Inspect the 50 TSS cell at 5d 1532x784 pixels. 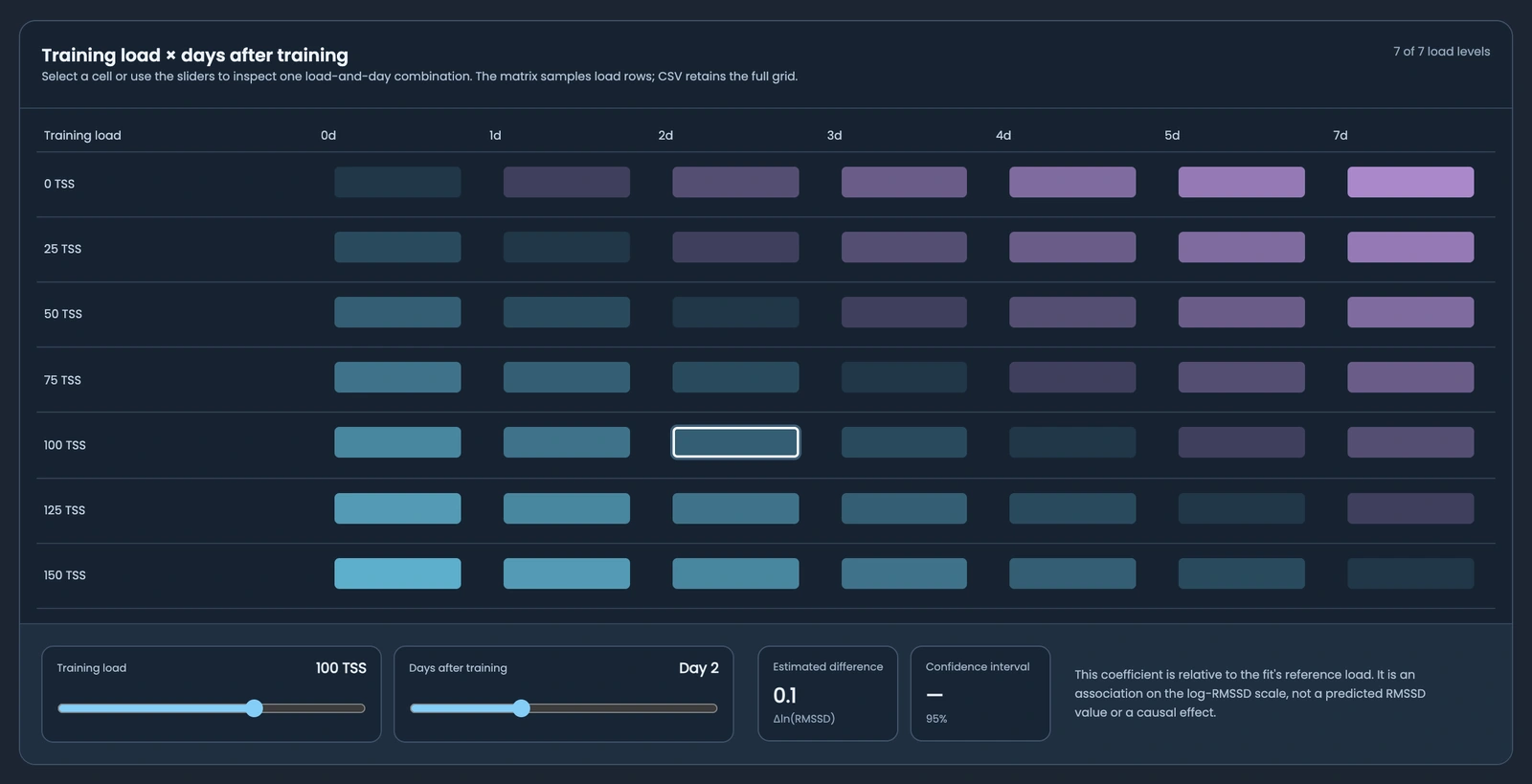(1241, 312)
